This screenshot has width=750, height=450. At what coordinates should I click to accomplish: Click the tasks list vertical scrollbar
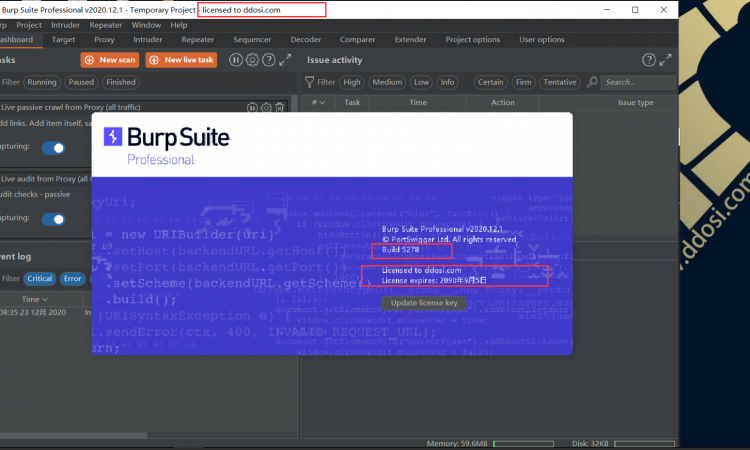click(294, 104)
